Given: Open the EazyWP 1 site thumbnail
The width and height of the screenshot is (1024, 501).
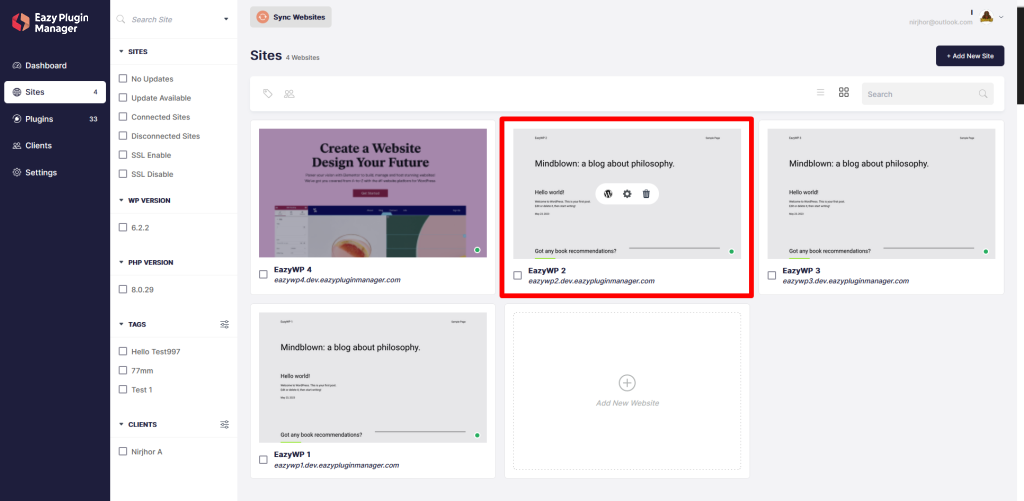Looking at the screenshot, I should (x=373, y=378).
